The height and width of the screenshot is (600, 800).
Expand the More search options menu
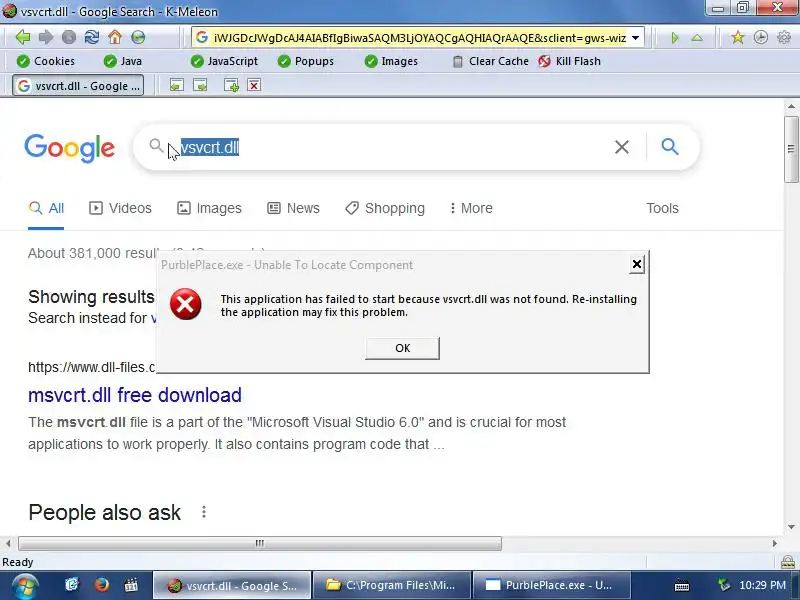point(471,208)
